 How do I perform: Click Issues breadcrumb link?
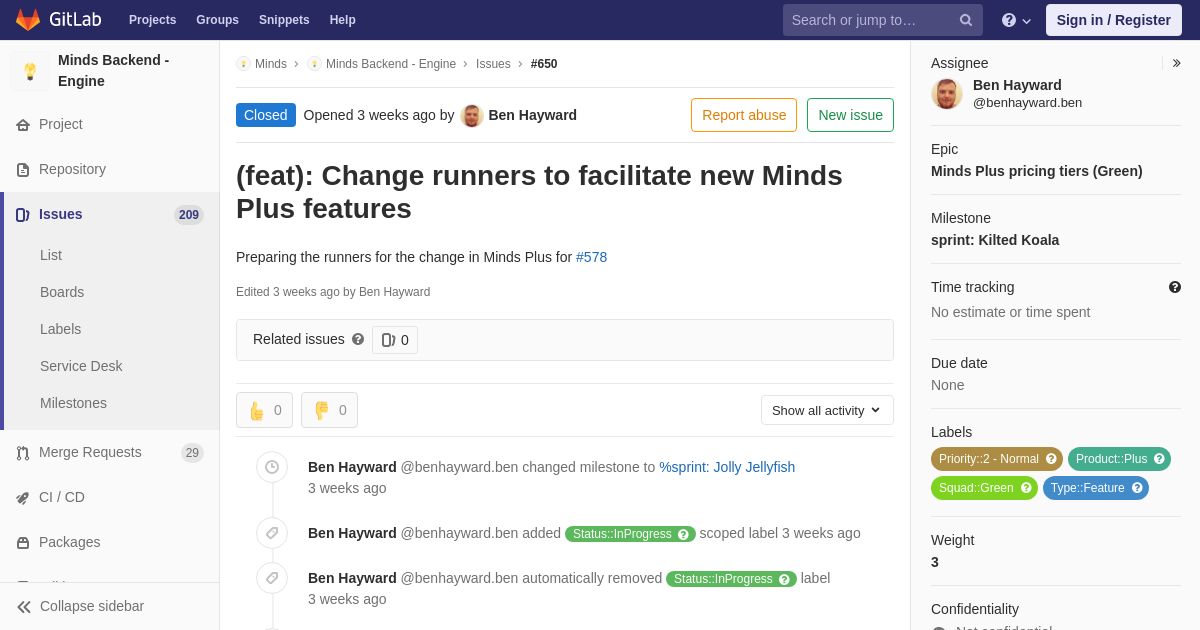(493, 64)
